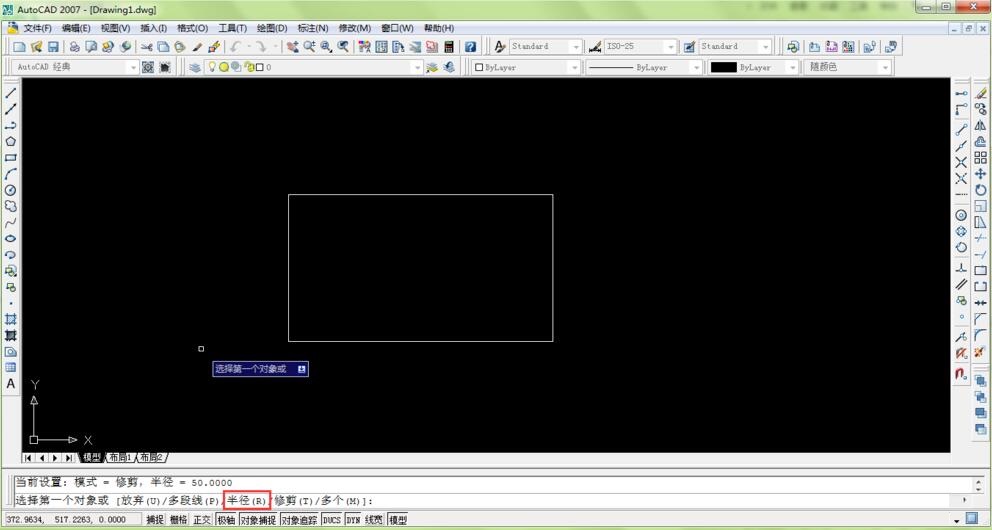
Task: Click the command line input area
Action: pos(487,501)
